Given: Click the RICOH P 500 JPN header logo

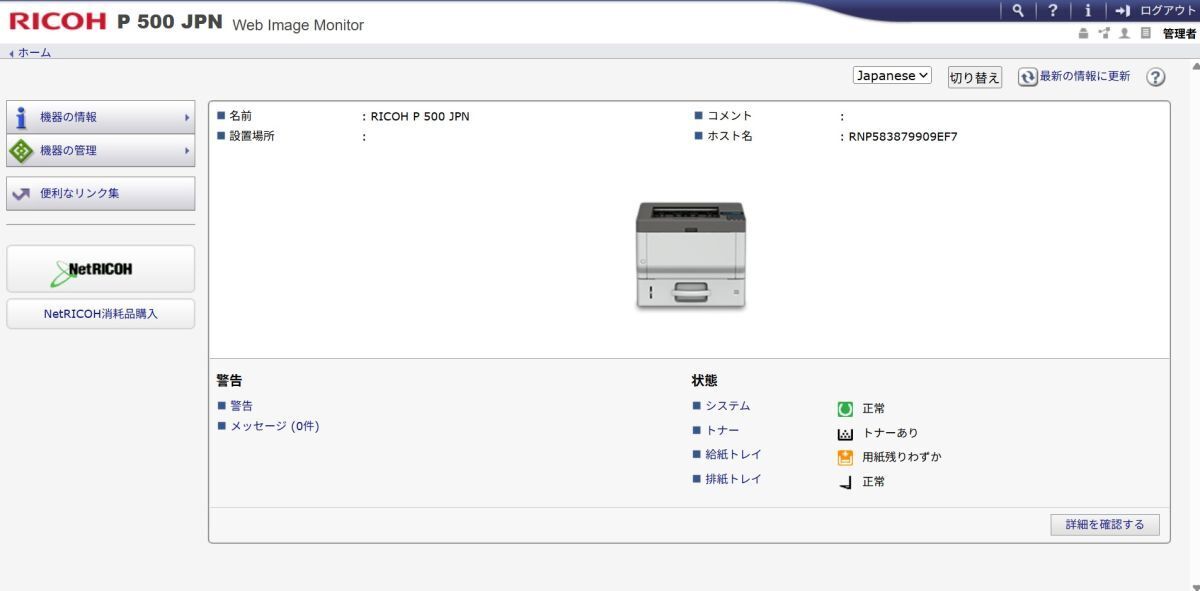Looking at the screenshot, I should tap(116, 21).
